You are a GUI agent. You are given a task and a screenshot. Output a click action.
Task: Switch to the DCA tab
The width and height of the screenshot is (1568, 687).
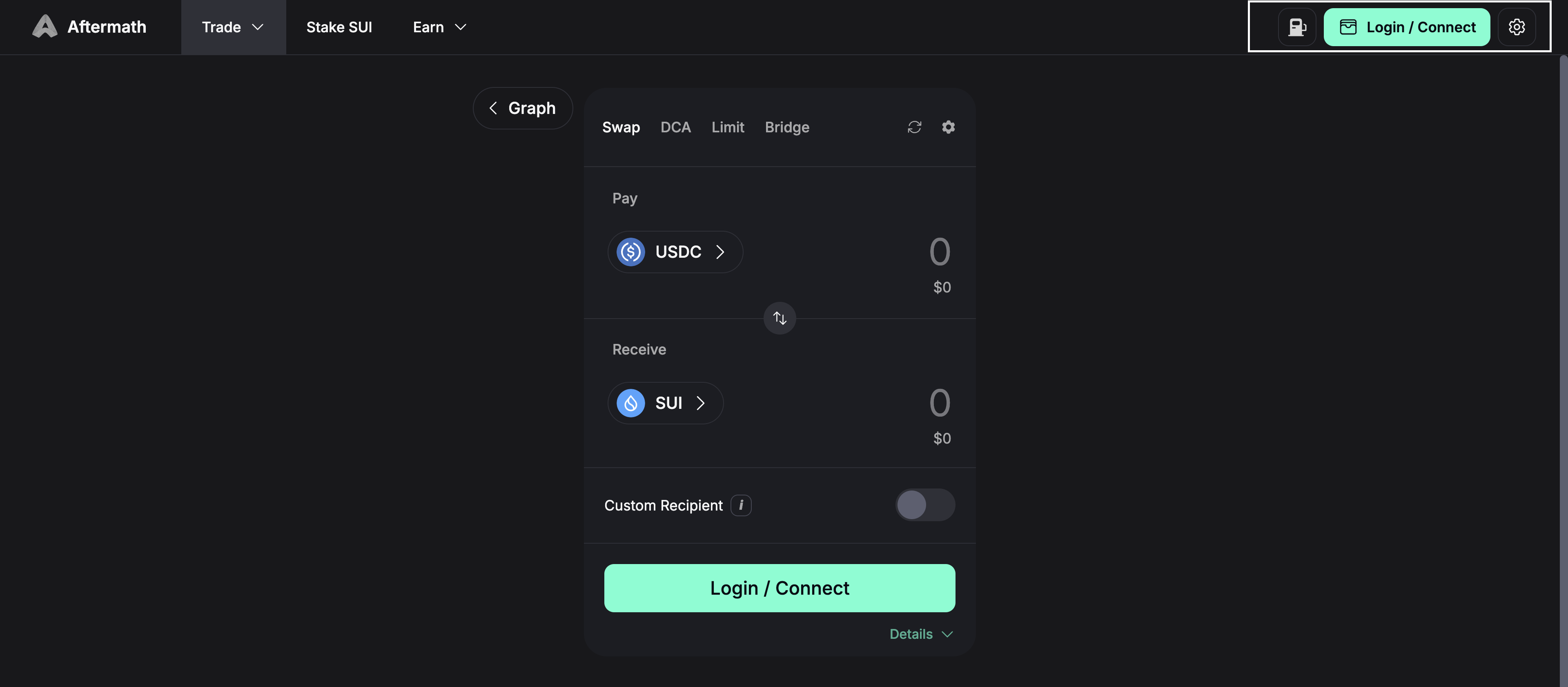676,127
